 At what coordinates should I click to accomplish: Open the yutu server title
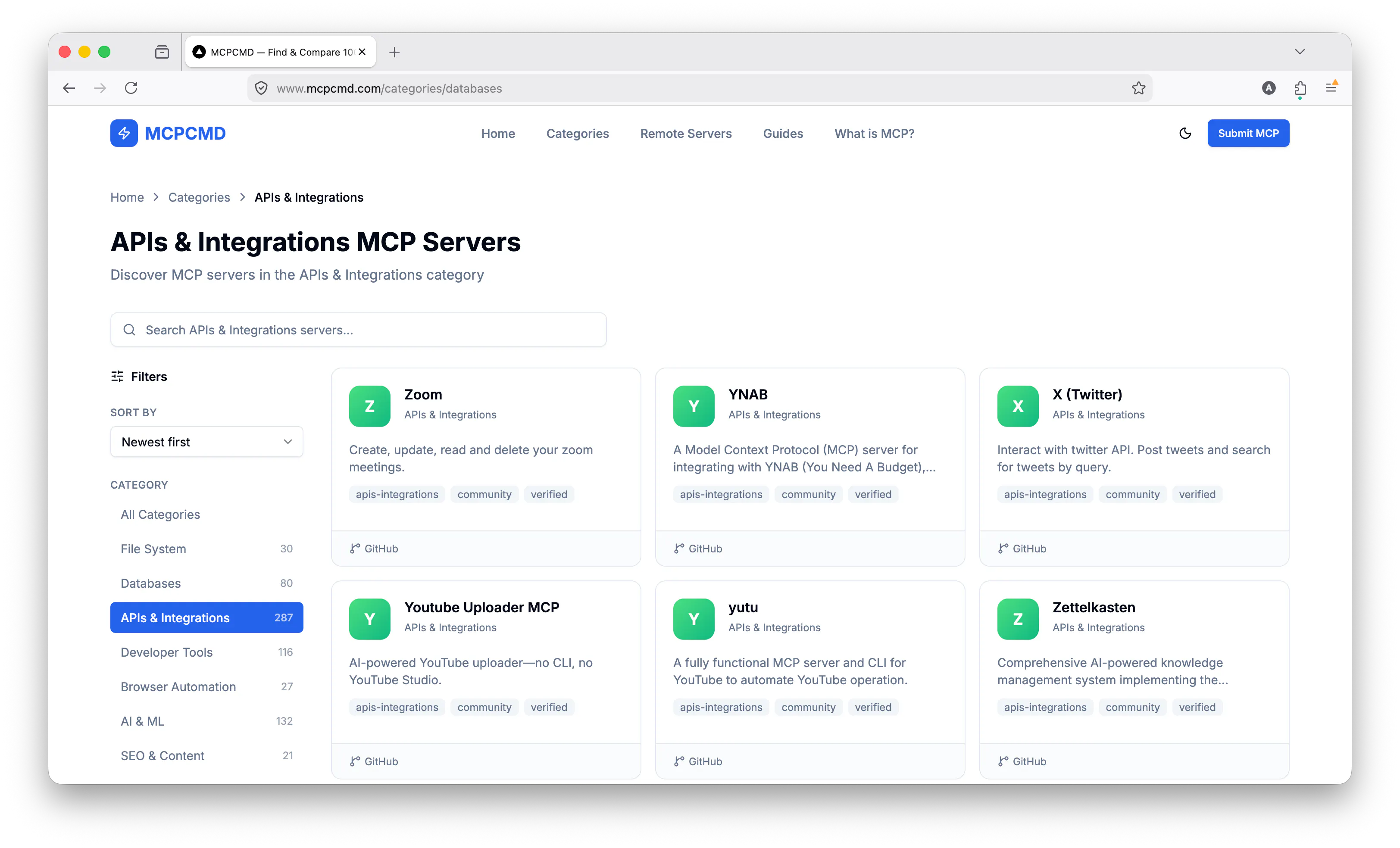(743, 608)
